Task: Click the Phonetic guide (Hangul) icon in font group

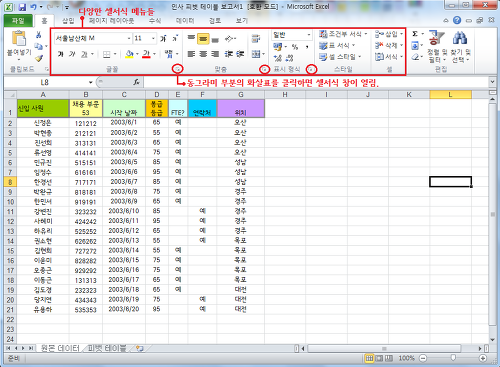Action: [x=169, y=54]
